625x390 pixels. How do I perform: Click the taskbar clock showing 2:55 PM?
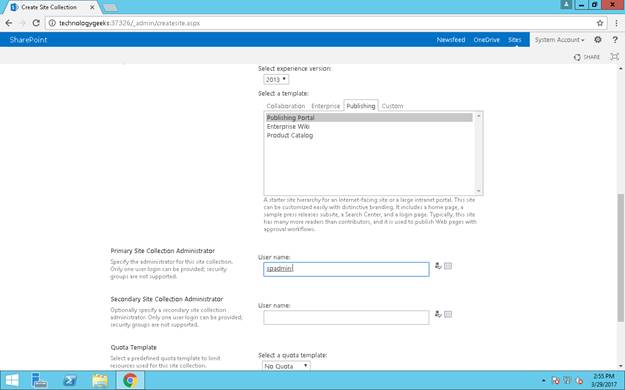[x=603, y=380]
